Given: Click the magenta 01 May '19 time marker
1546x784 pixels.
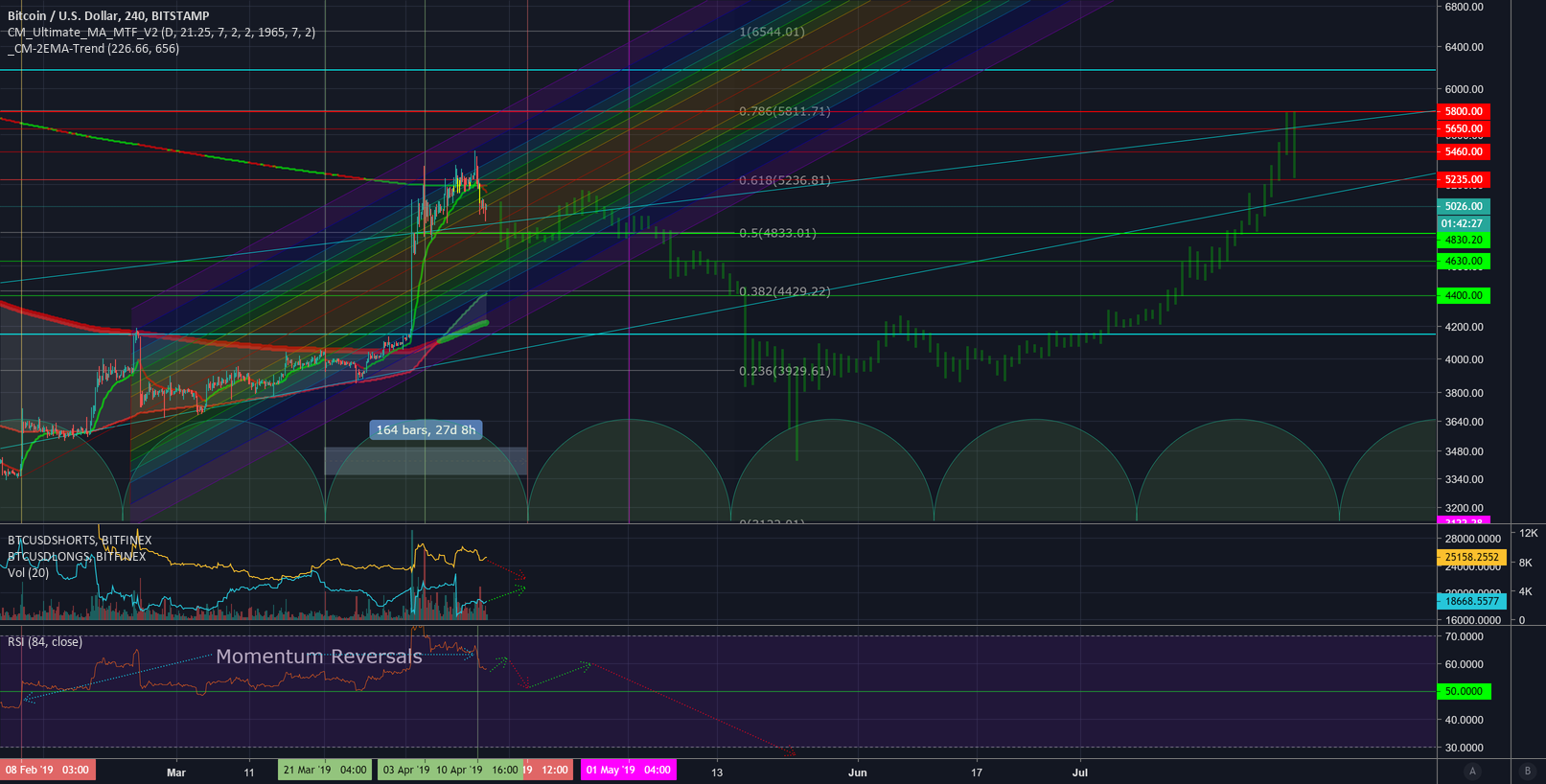Looking at the screenshot, I should click(628, 770).
